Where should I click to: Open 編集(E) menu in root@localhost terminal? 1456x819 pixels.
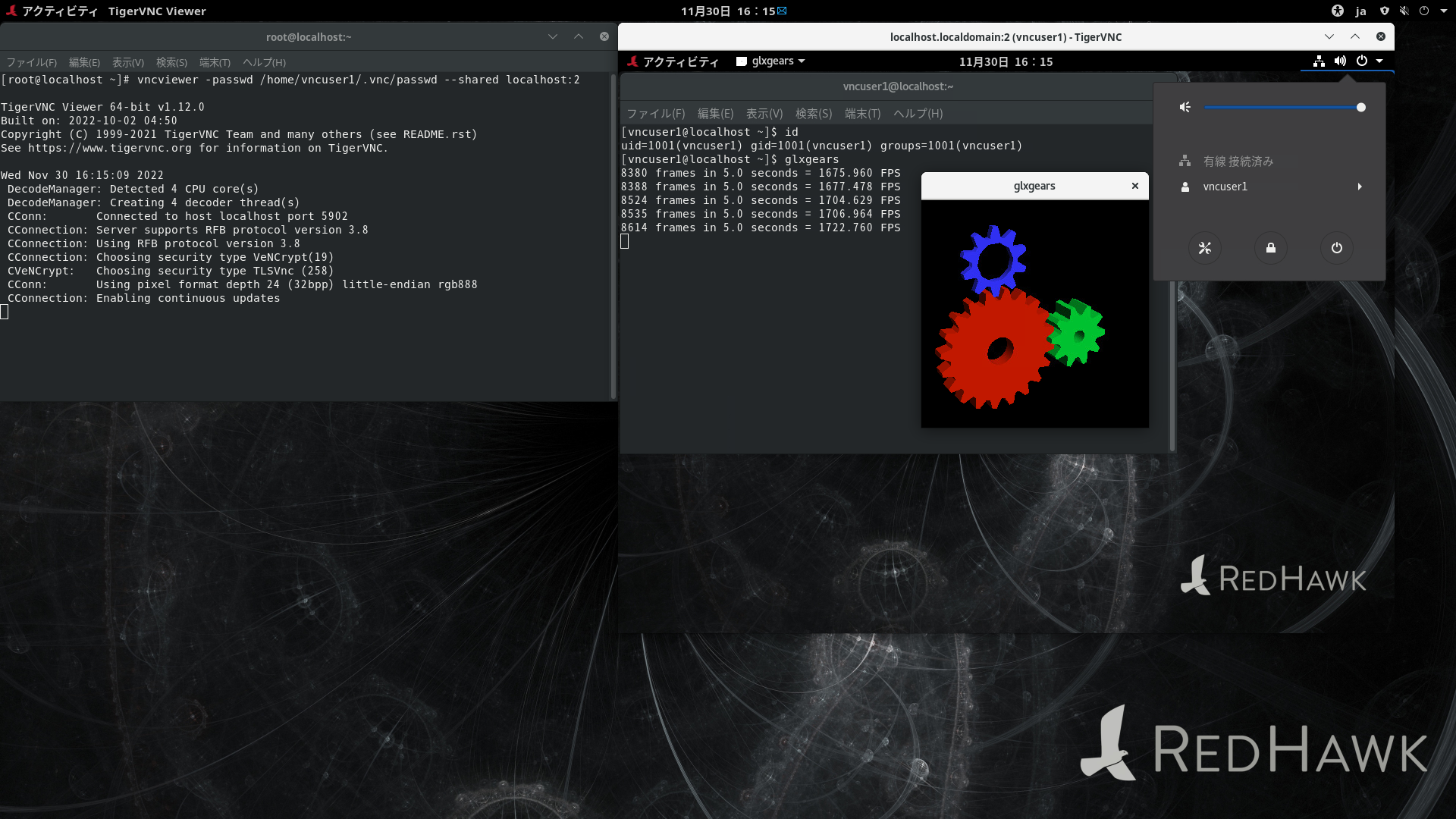point(84,62)
